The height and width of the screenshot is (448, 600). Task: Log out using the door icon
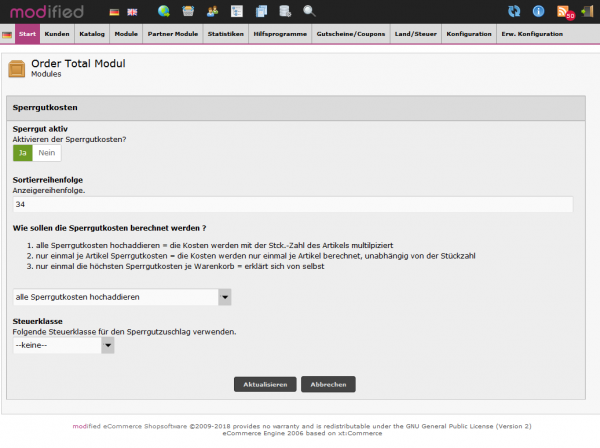click(x=588, y=12)
